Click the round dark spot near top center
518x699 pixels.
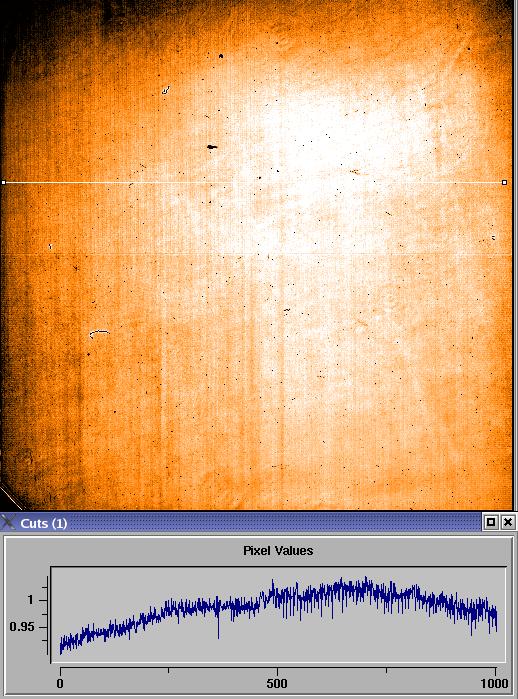[221, 56]
